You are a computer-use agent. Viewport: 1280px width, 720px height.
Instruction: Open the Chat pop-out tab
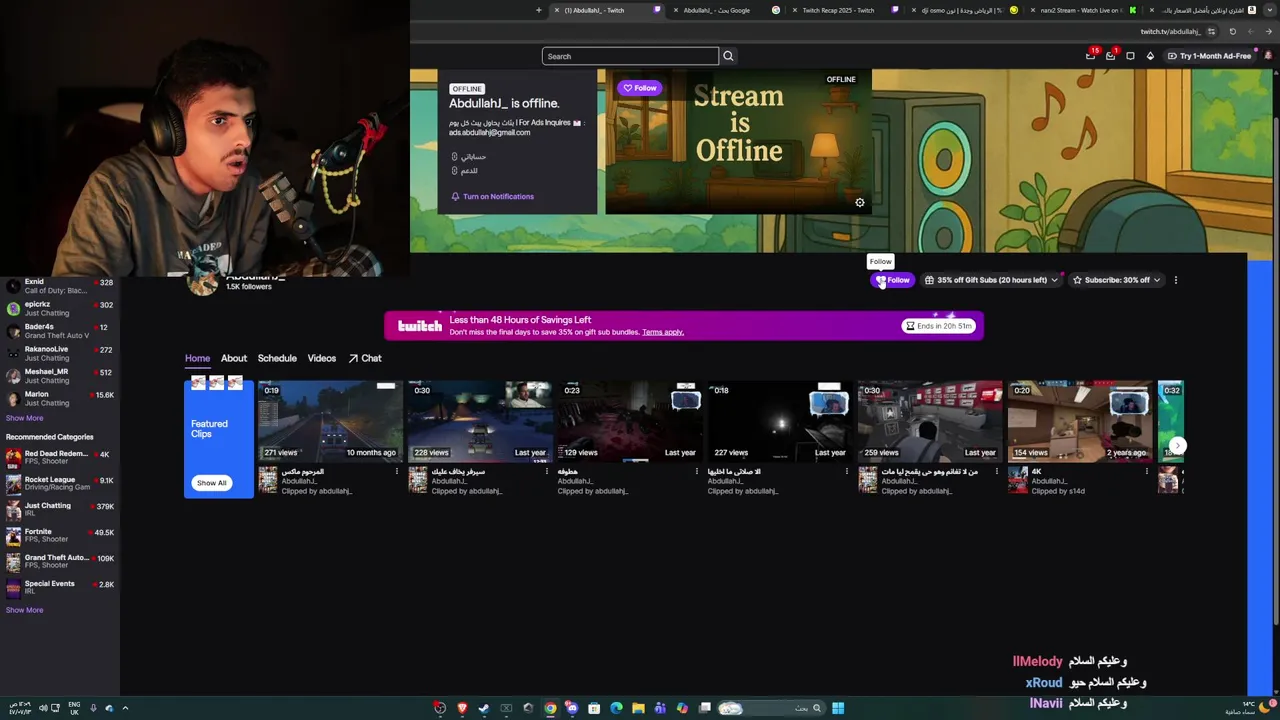pyautogui.click(x=365, y=358)
